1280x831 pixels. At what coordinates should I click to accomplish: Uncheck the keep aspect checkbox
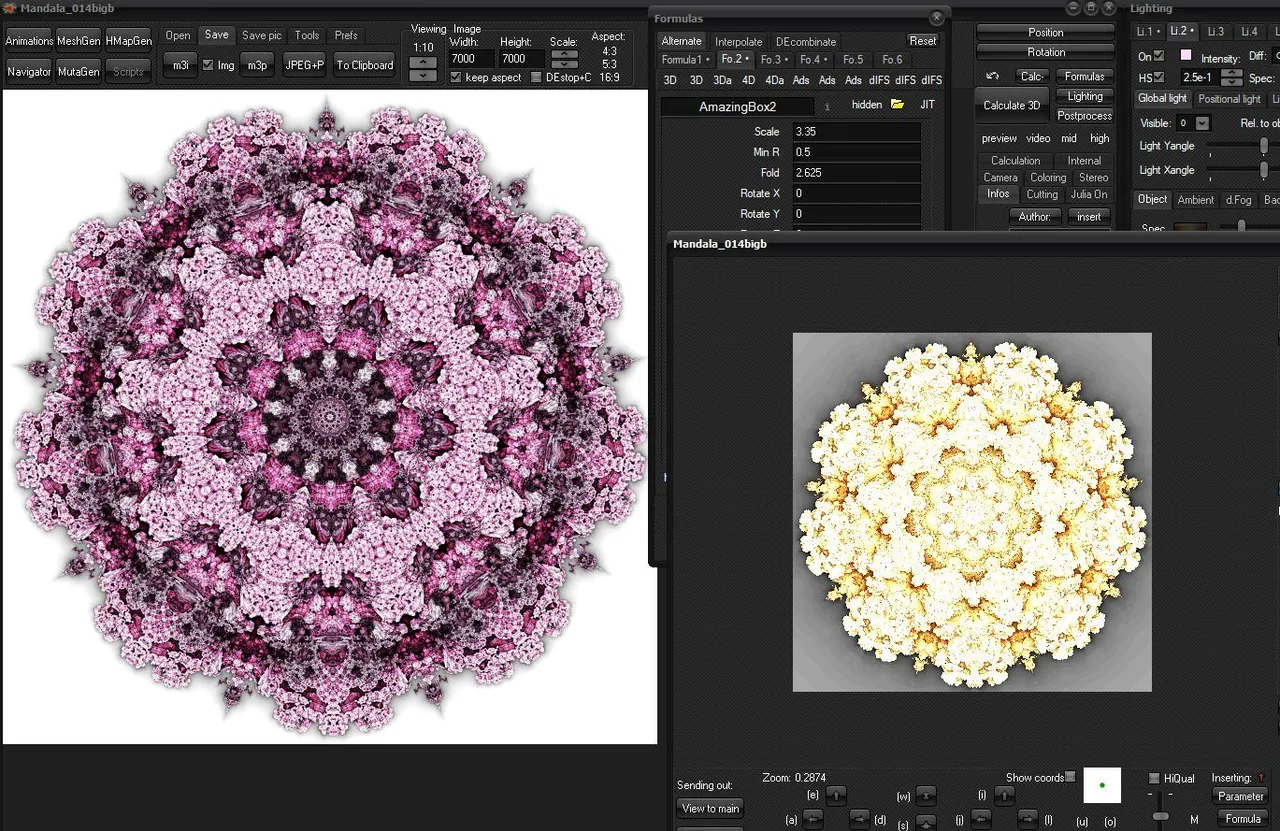click(456, 77)
